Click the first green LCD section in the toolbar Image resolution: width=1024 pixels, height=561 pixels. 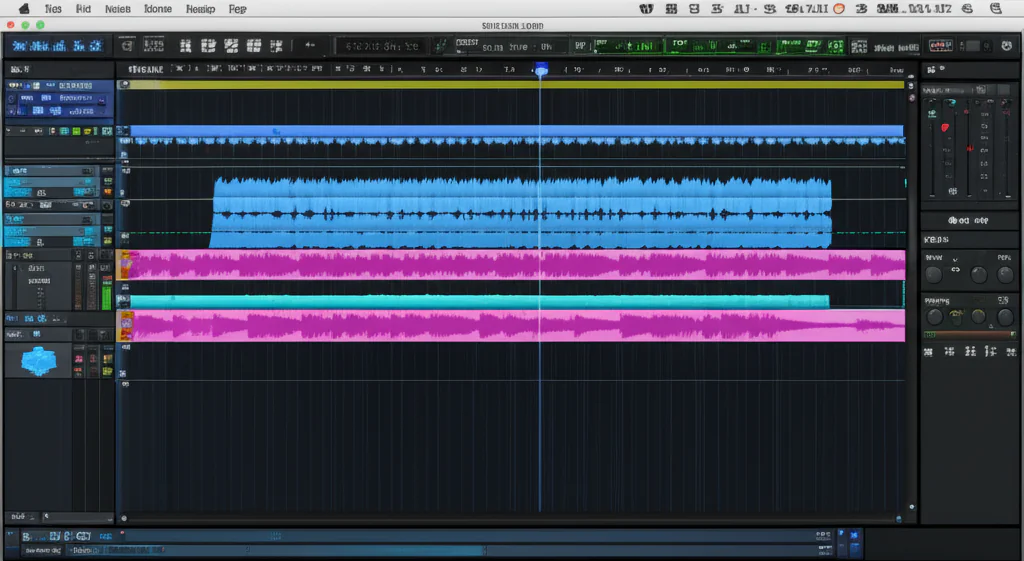[627, 46]
